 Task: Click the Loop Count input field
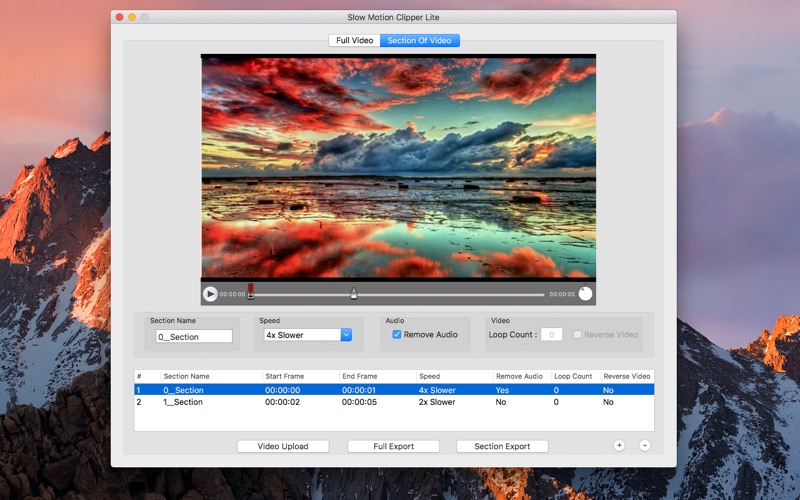point(551,335)
